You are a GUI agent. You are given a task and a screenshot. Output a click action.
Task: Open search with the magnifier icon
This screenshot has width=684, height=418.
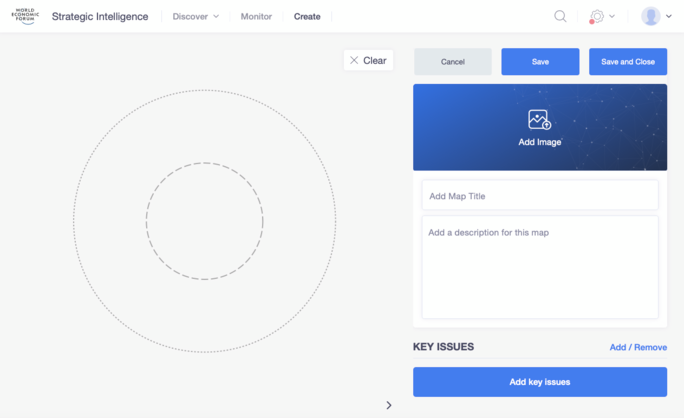[560, 16]
